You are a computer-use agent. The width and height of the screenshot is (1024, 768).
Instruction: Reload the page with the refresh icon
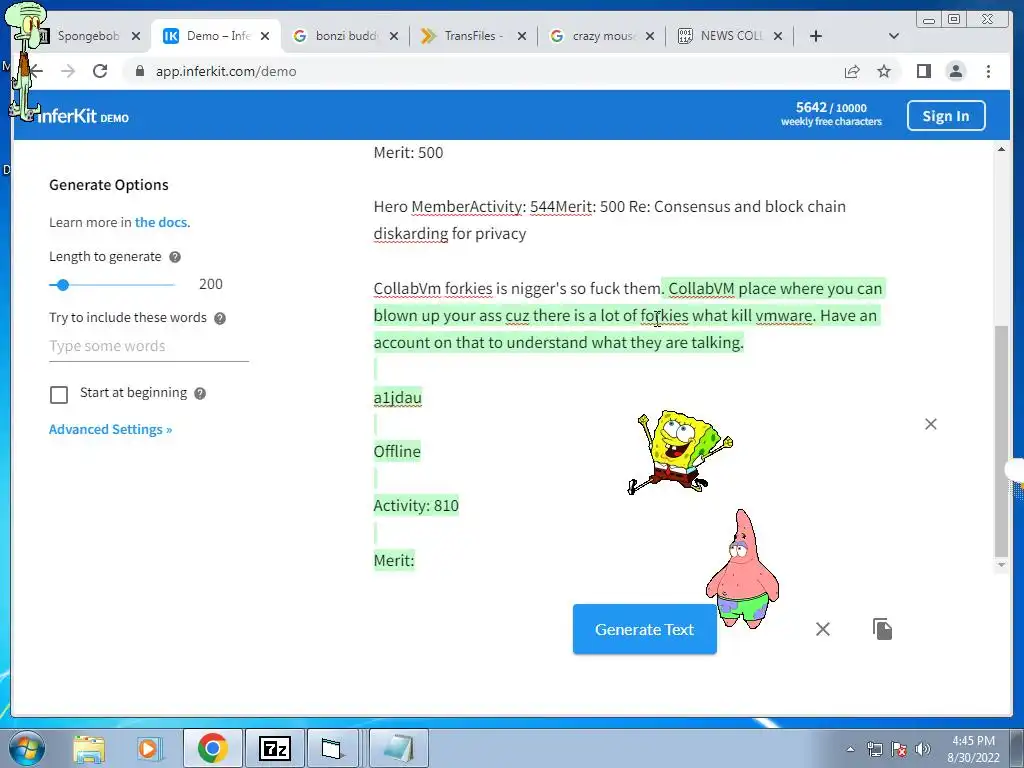pyautogui.click(x=100, y=71)
